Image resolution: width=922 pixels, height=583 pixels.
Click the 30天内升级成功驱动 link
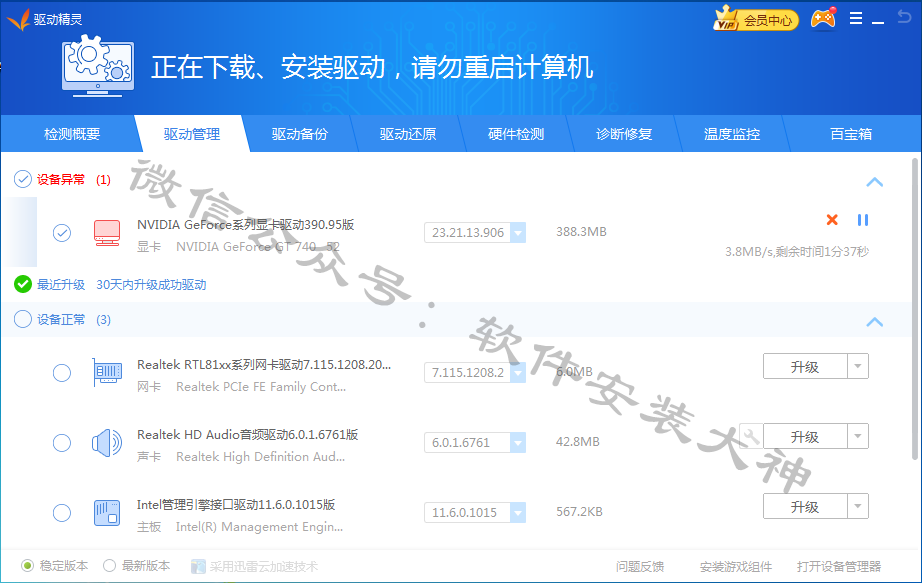[x=151, y=285]
